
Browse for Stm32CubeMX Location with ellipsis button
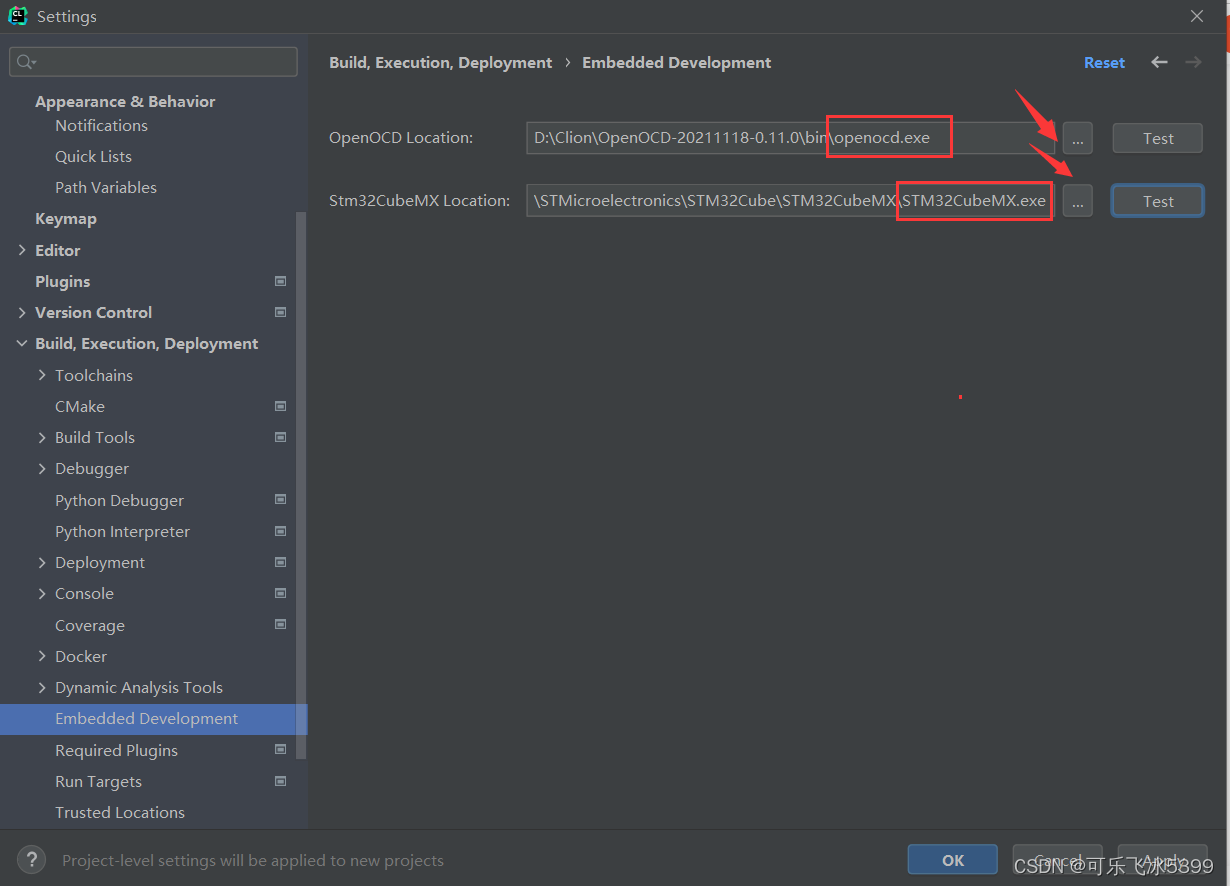point(1077,201)
